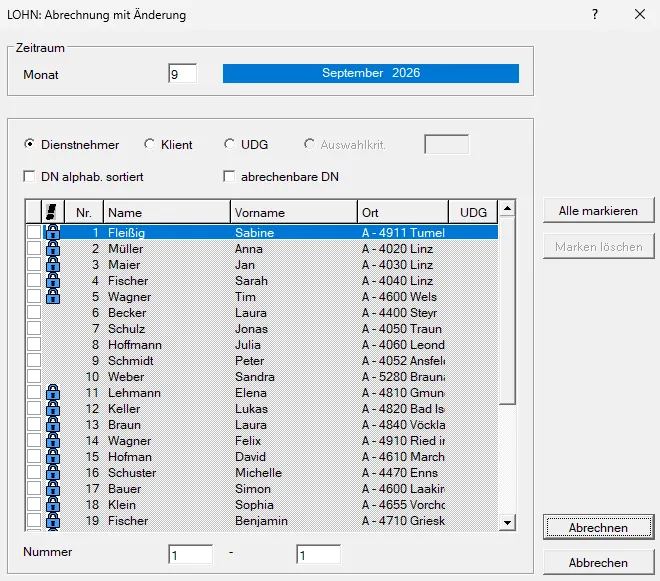Click the lock icon beside Braun Laura
Screen dimensions: 660x581
[x=53, y=424]
